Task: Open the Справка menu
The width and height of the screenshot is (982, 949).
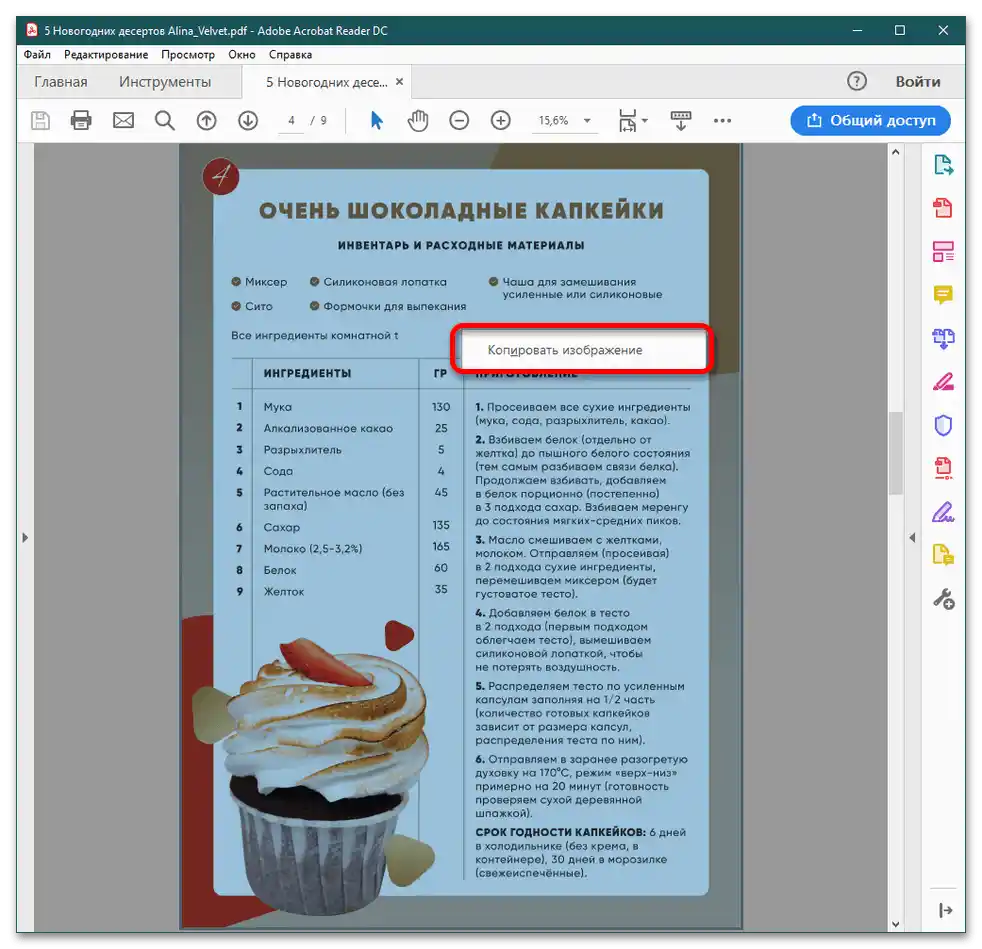Action: click(x=291, y=54)
